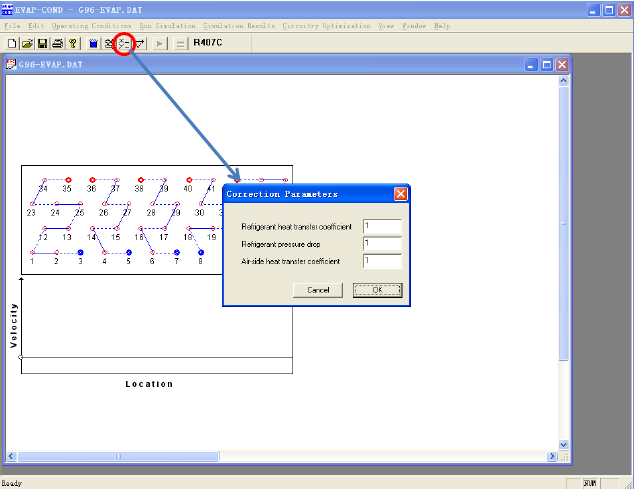634x490 pixels.
Task: Open the Operating Conditions menu
Action: click(91, 25)
